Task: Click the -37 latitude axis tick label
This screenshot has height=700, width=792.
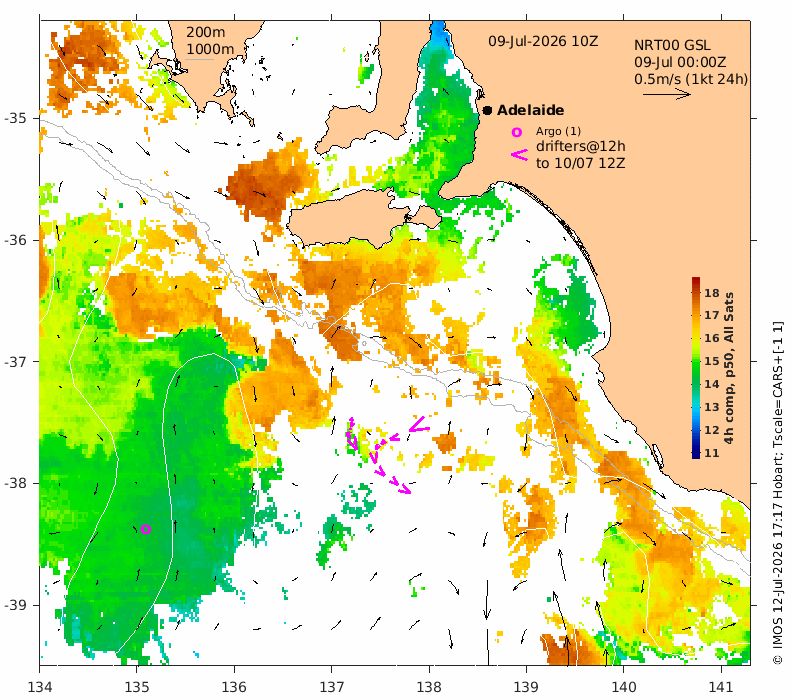Action: pos(15,362)
